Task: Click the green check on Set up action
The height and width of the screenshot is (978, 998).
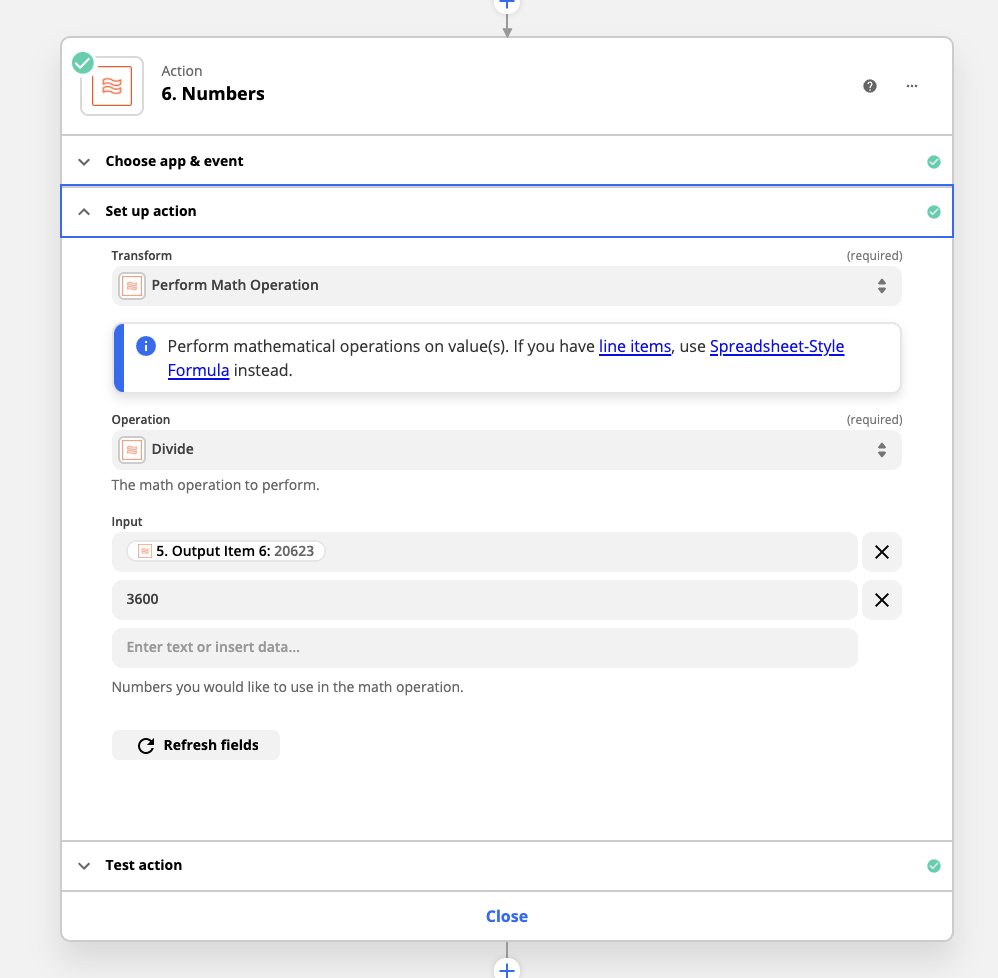Action: tap(934, 212)
